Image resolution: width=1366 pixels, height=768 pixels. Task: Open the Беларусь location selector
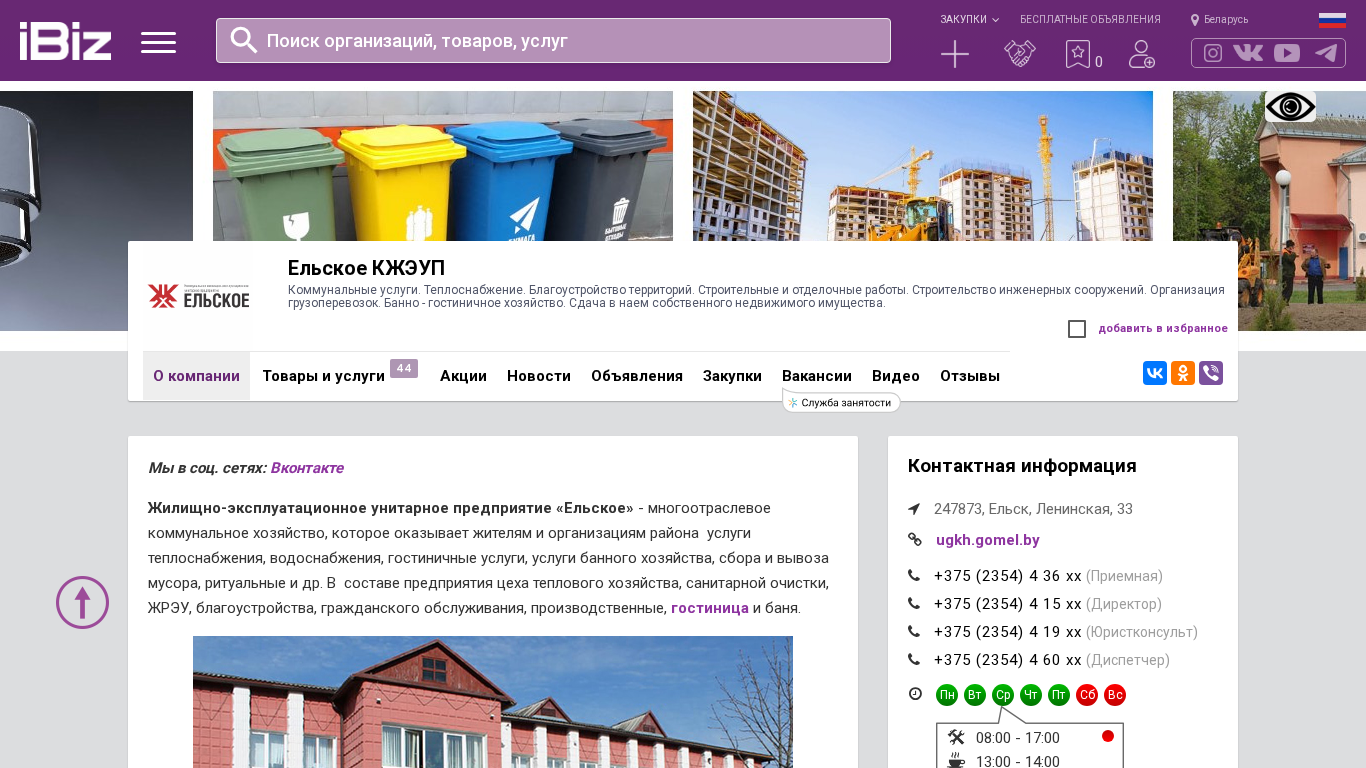pos(1219,19)
